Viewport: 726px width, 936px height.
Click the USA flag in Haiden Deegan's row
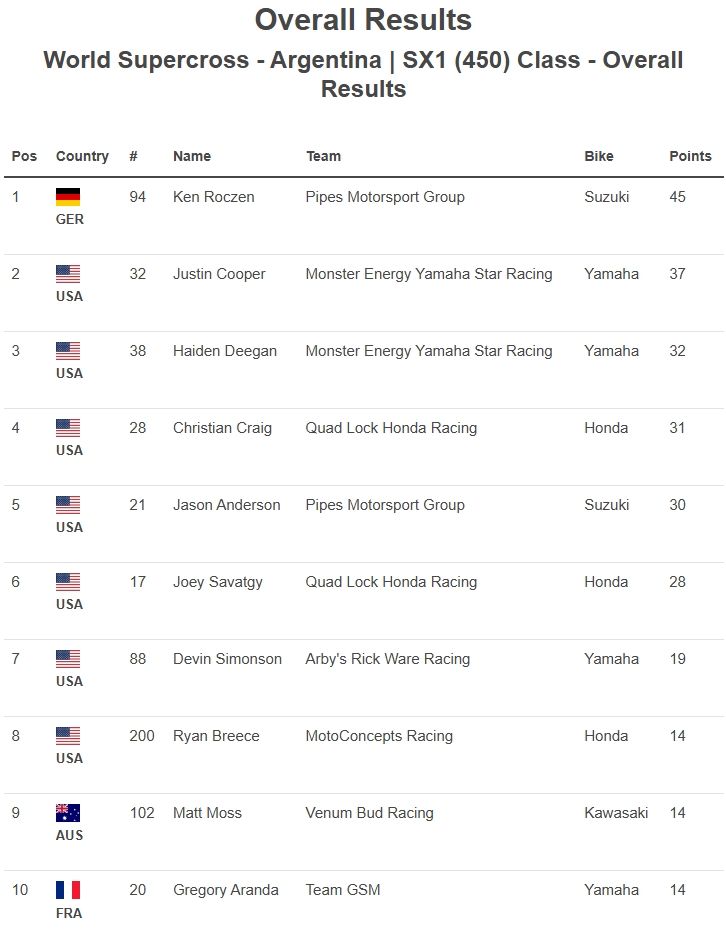pyautogui.click(x=68, y=351)
